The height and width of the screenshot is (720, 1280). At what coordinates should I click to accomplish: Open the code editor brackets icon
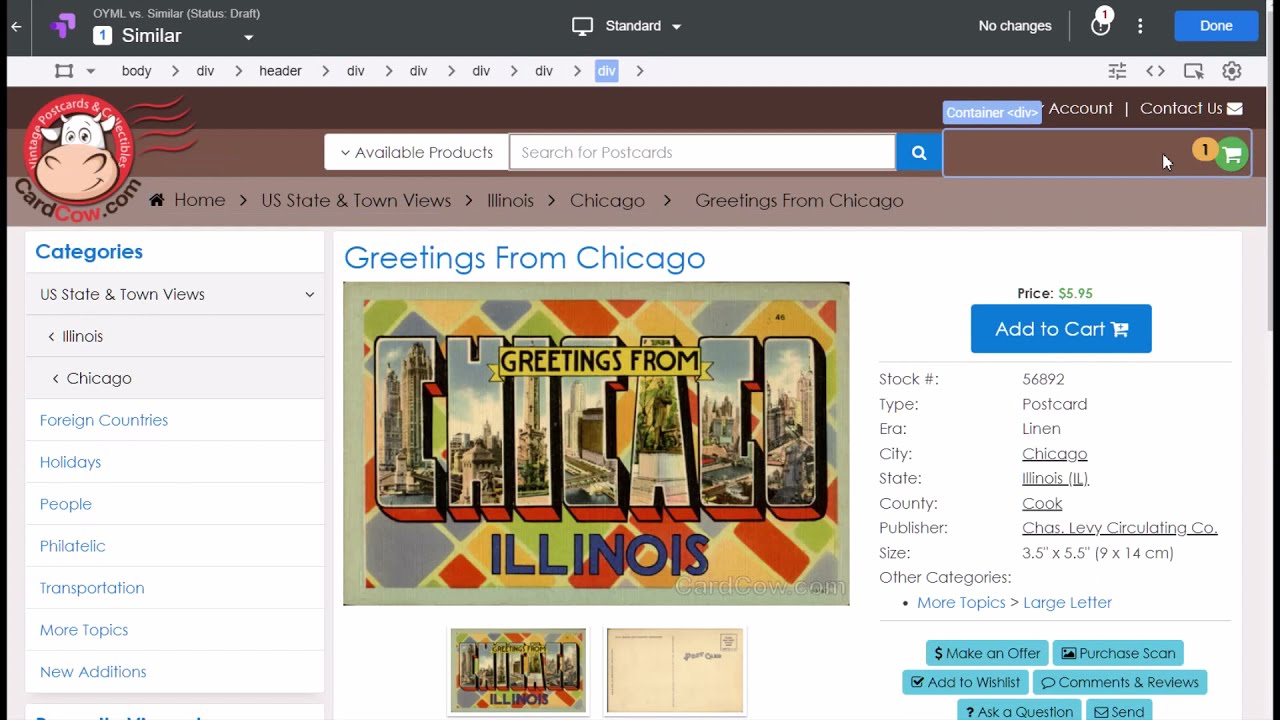[x=1155, y=71]
